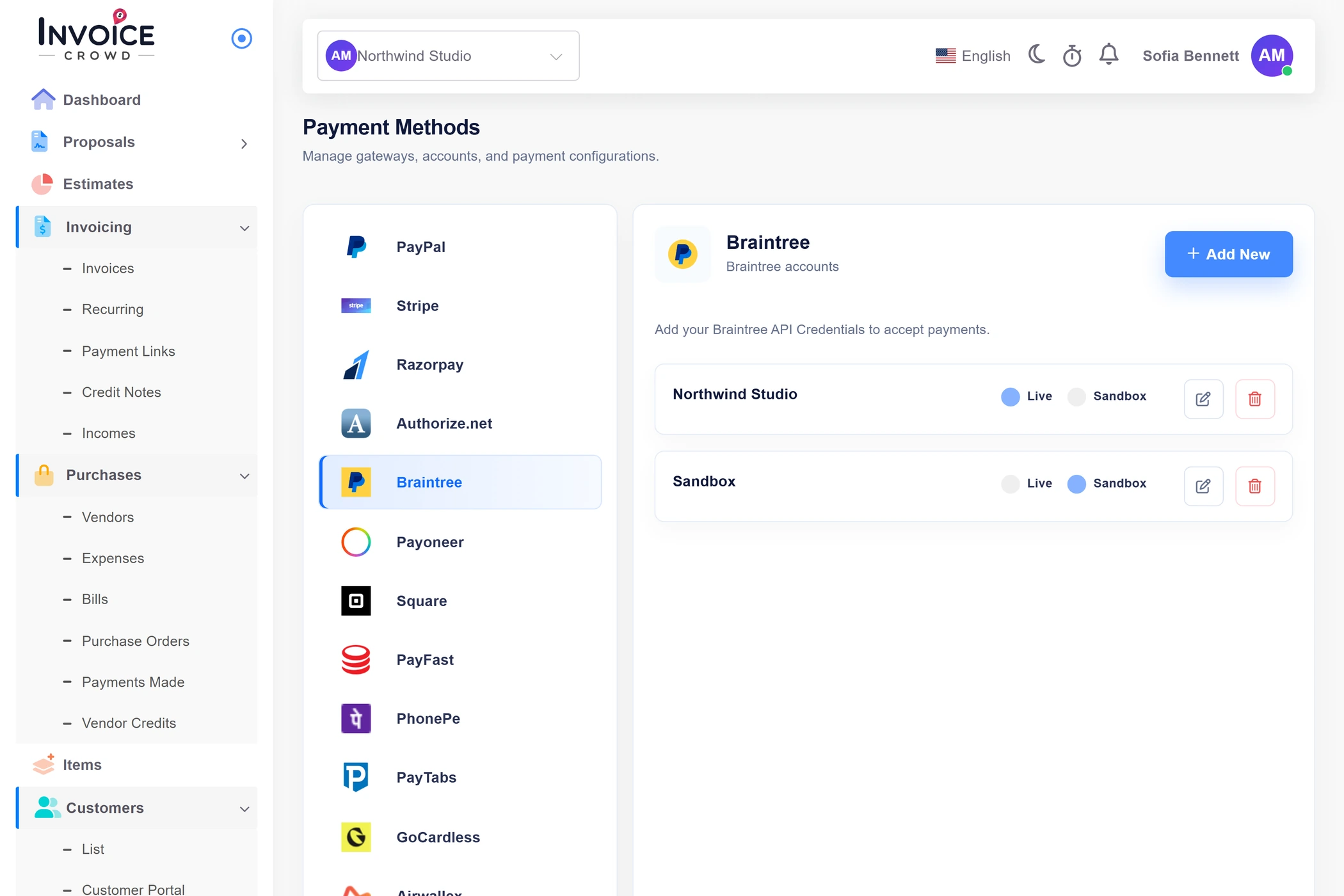Select the Braintree payment method tab

(460, 482)
